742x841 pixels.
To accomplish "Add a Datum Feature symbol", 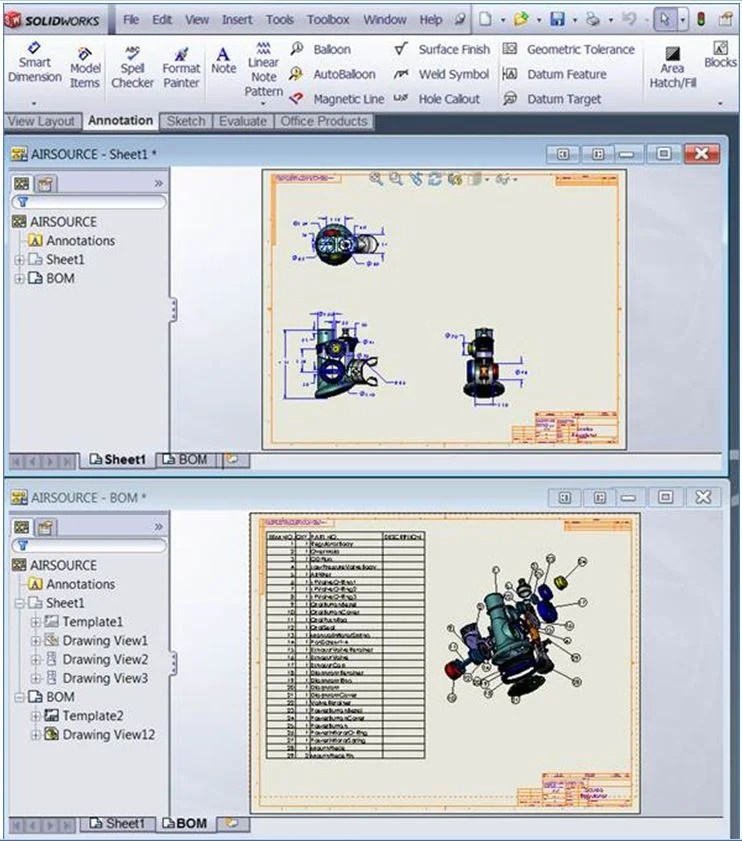I will tap(555, 74).
